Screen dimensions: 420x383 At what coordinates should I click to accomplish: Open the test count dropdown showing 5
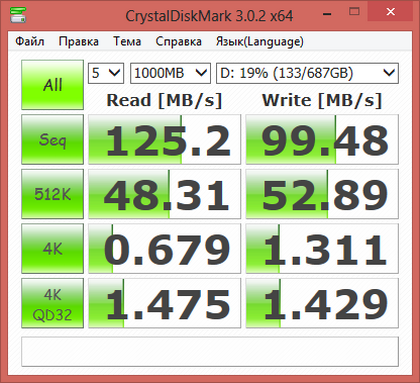coord(106,73)
